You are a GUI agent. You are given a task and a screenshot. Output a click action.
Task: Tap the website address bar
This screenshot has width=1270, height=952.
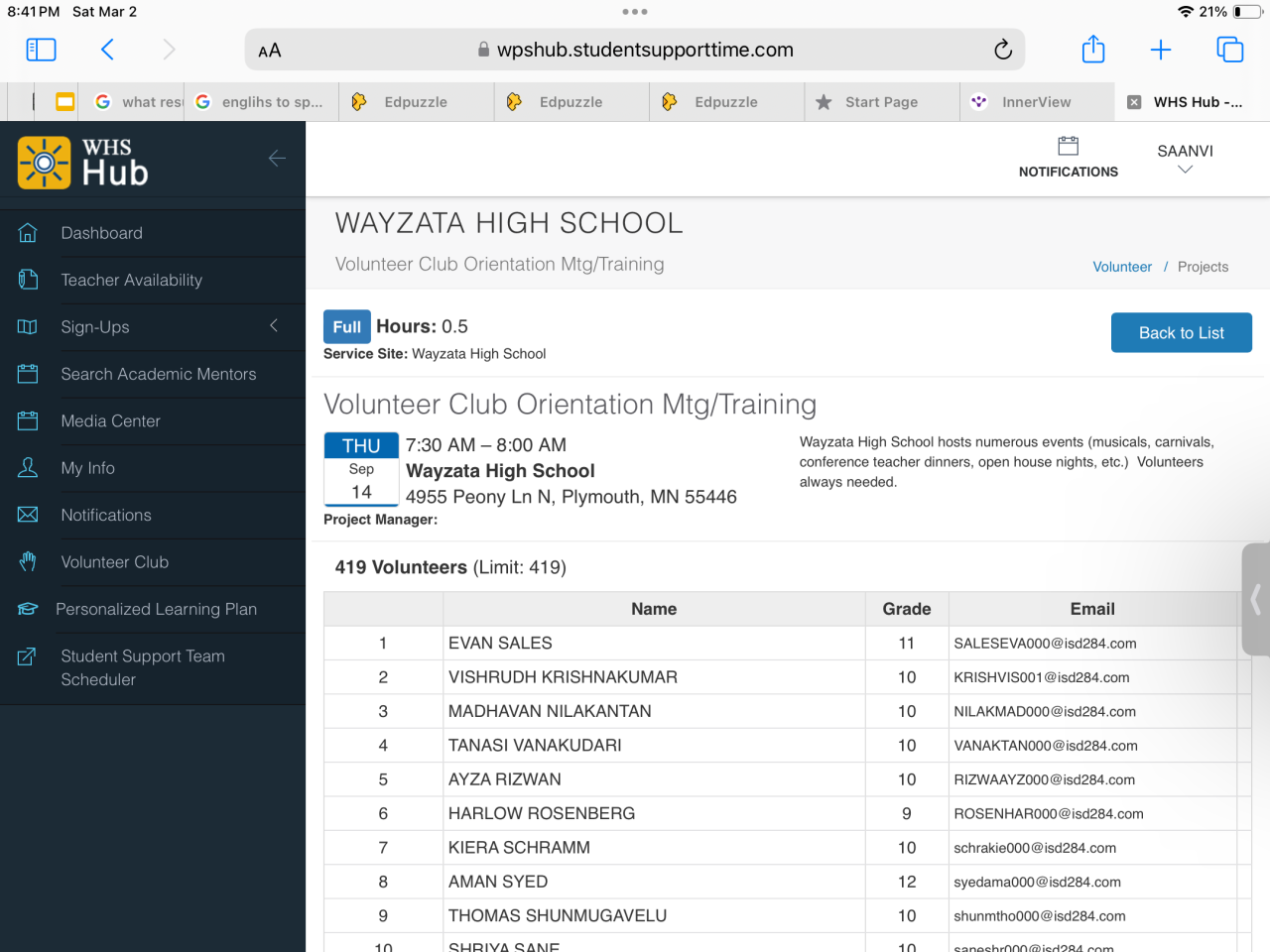[635, 50]
